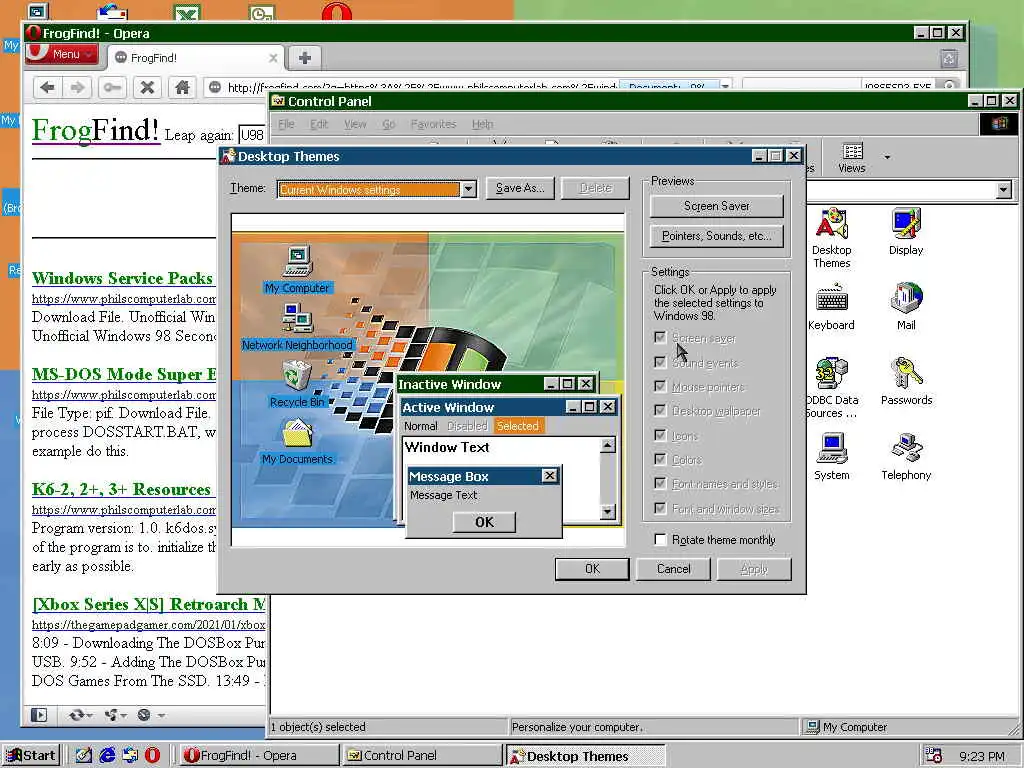Click the Selected menu item in preview
This screenshot has width=1024, height=768.
(518, 426)
